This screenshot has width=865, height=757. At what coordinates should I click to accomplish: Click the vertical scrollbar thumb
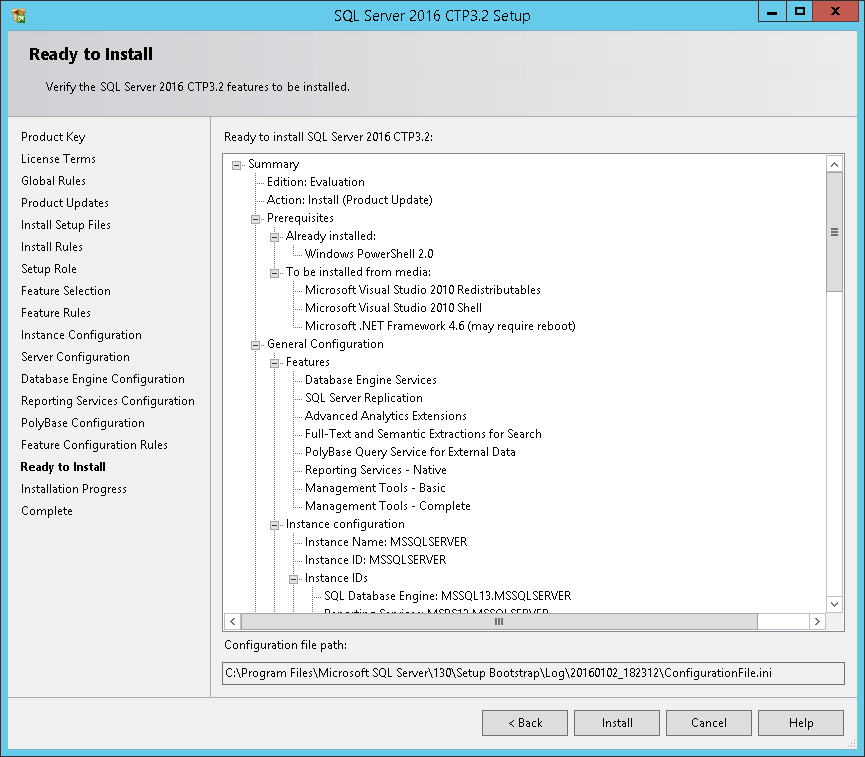pyautogui.click(x=835, y=232)
